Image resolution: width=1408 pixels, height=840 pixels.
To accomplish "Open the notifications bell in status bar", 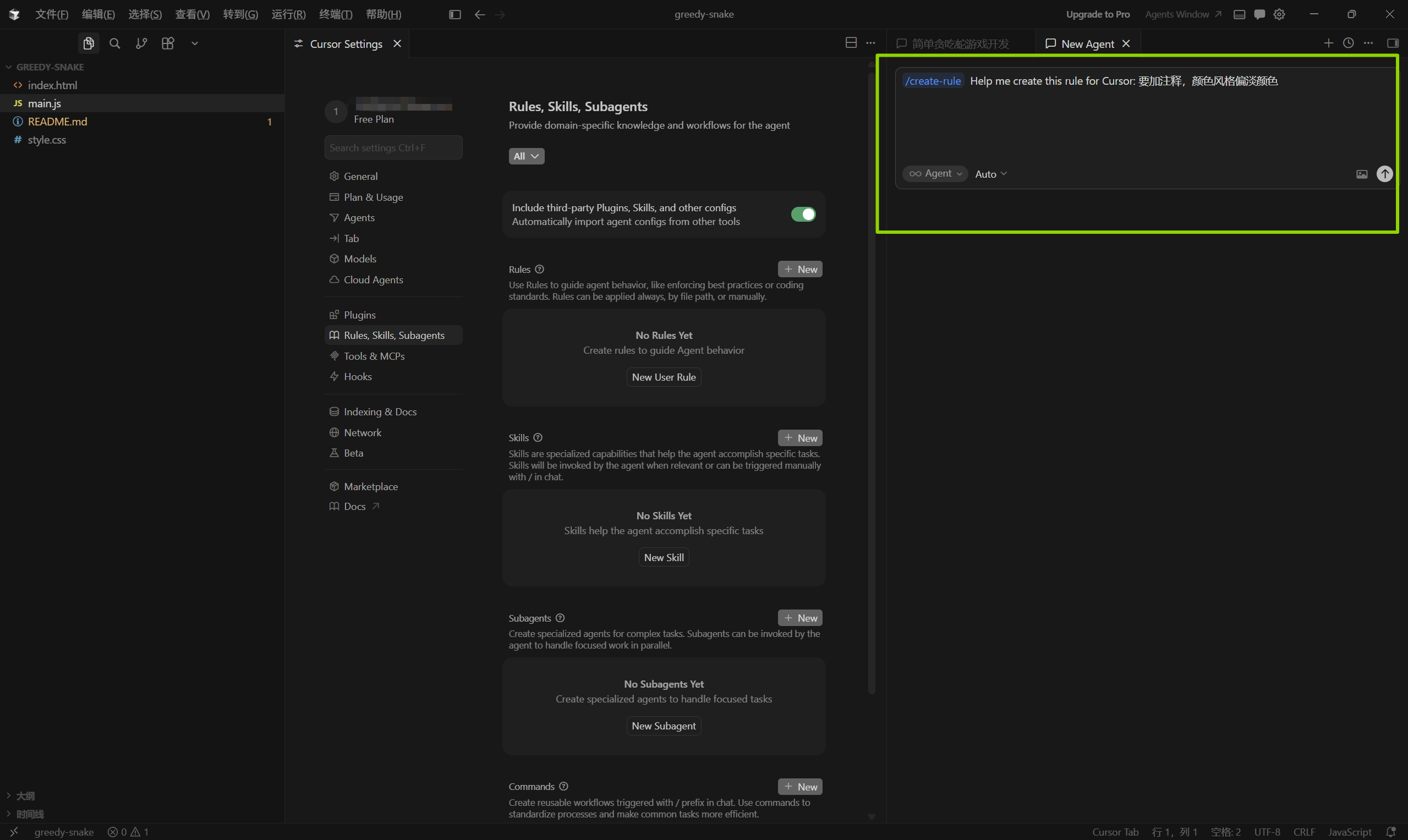I will coord(1390,832).
